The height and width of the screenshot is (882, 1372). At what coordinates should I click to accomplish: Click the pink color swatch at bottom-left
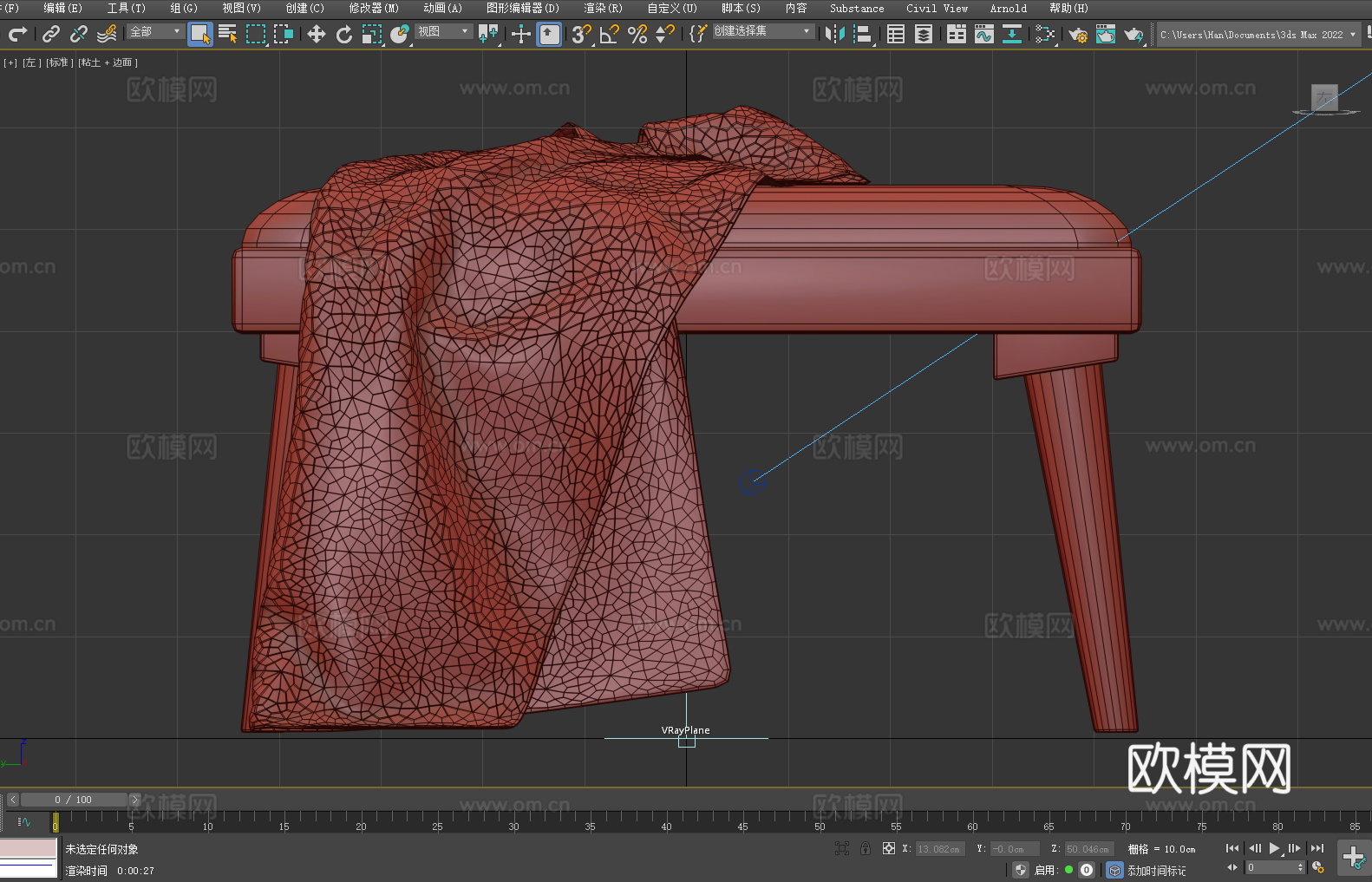pos(29,848)
